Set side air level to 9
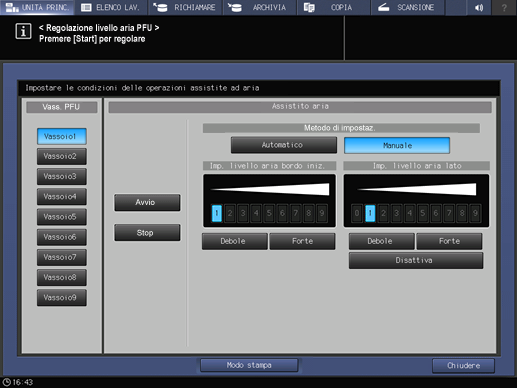 click(475, 213)
